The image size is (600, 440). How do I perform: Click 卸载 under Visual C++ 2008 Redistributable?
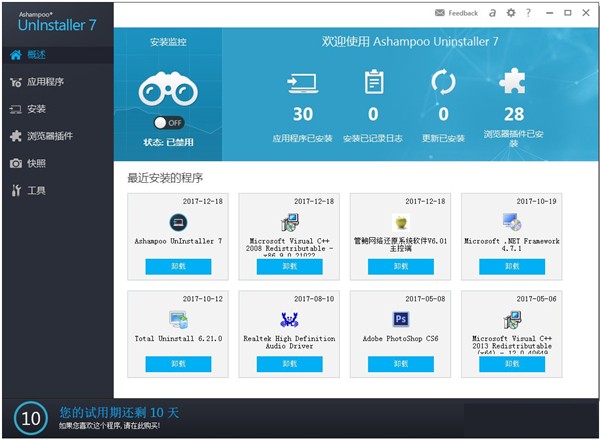[290, 266]
